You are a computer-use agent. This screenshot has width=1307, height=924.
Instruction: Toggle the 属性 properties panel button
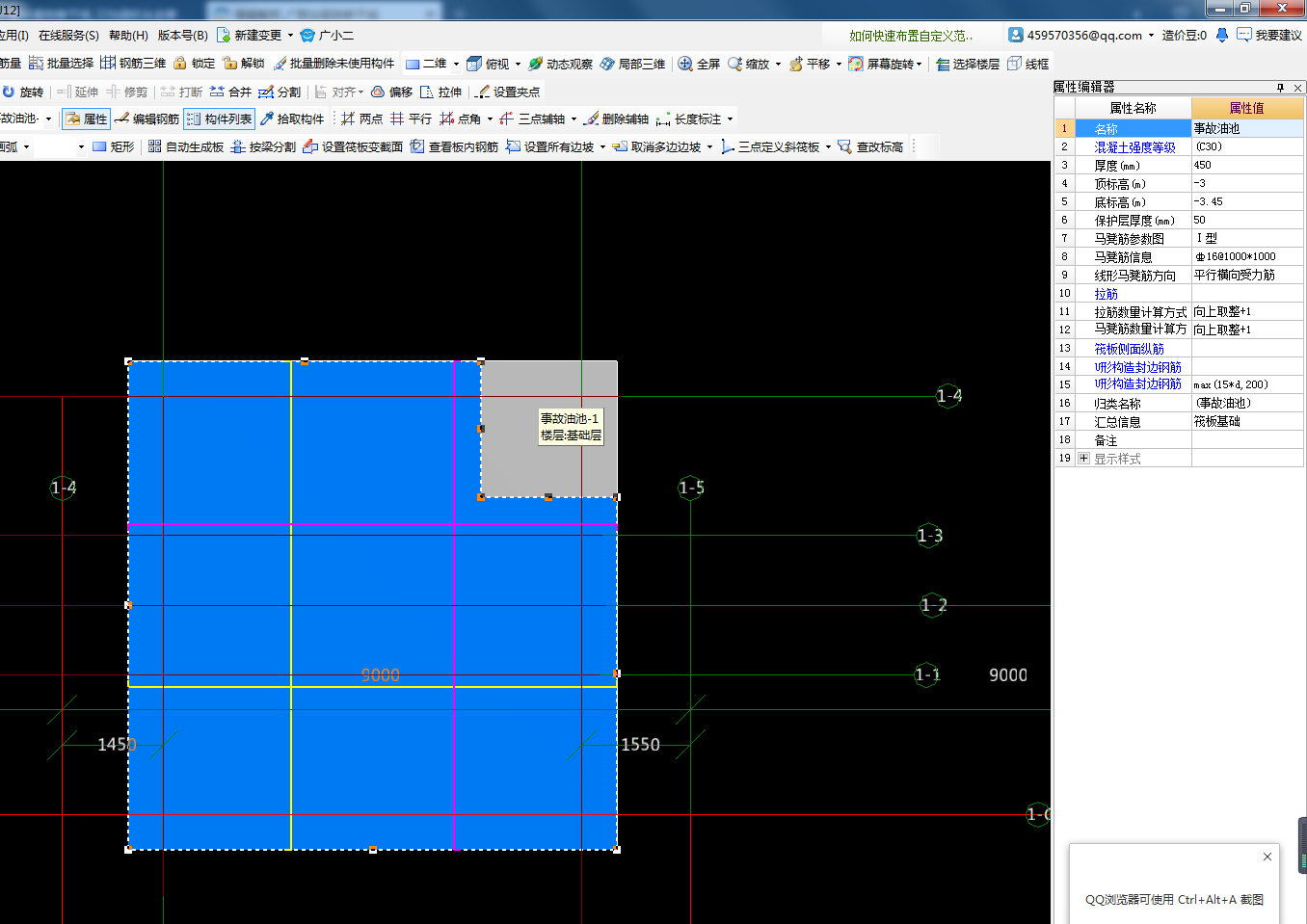[86, 119]
